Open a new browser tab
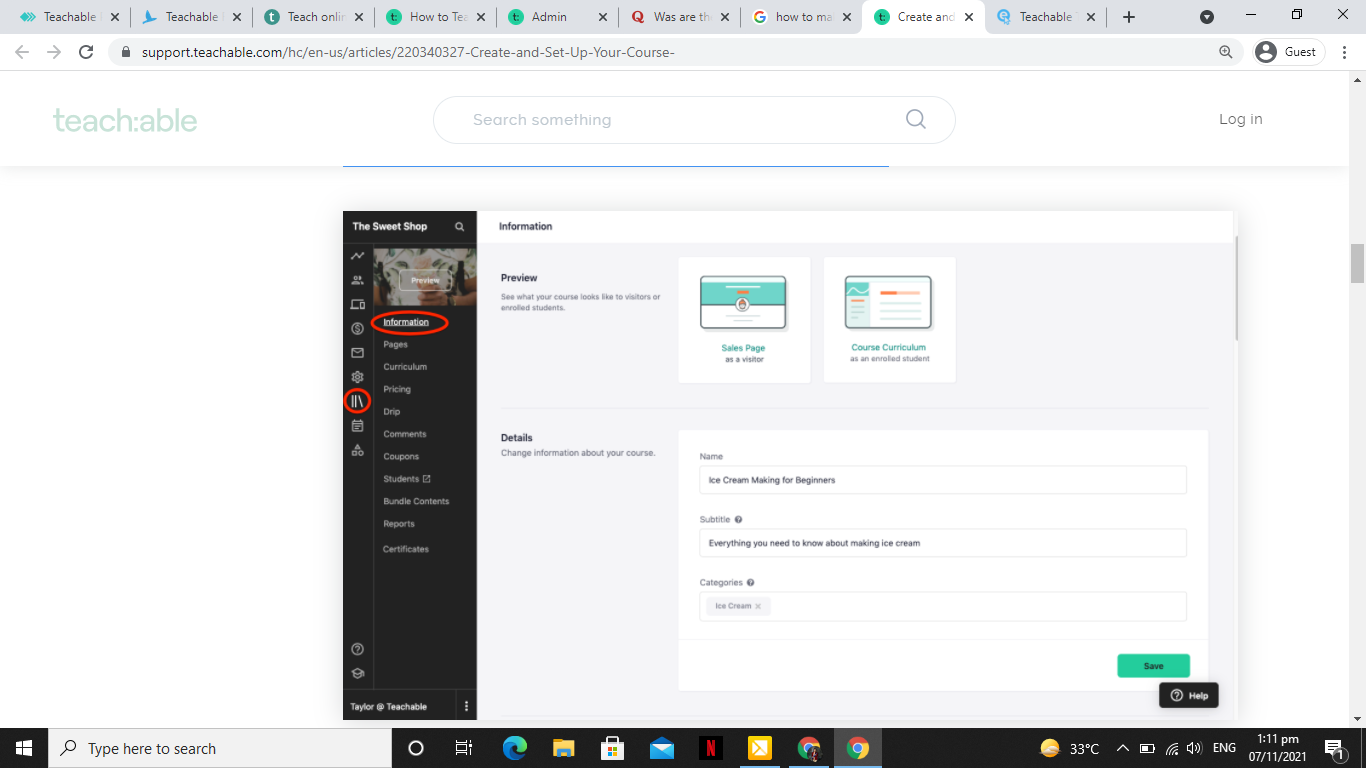 pyautogui.click(x=1129, y=17)
